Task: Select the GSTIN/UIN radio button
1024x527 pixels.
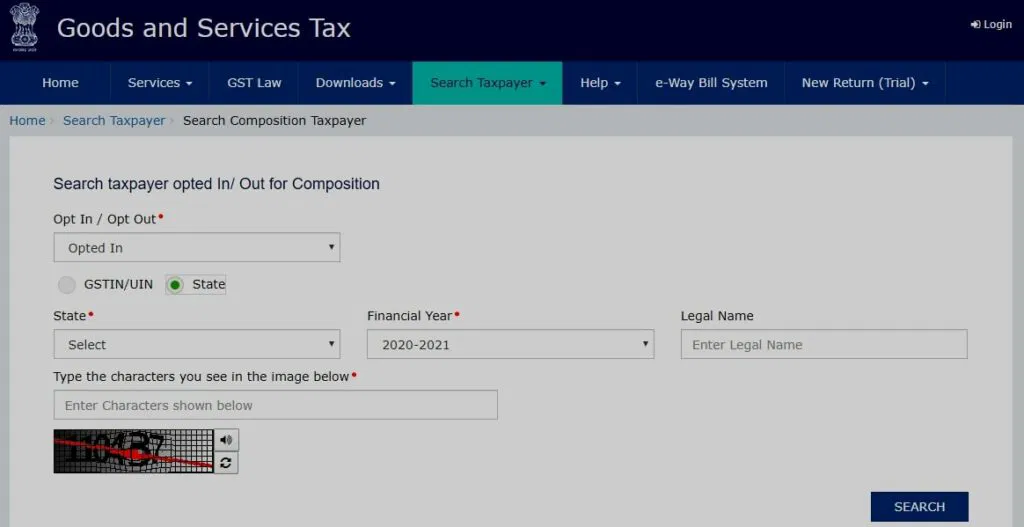Action: 67,285
